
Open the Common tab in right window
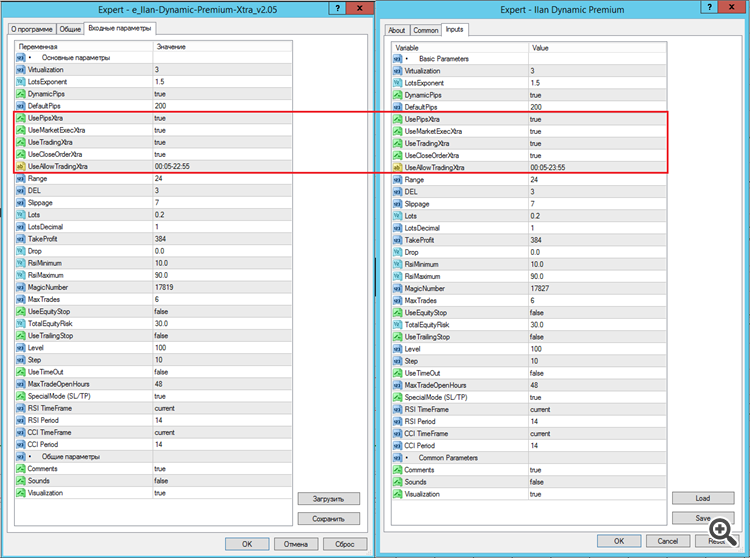point(426,30)
